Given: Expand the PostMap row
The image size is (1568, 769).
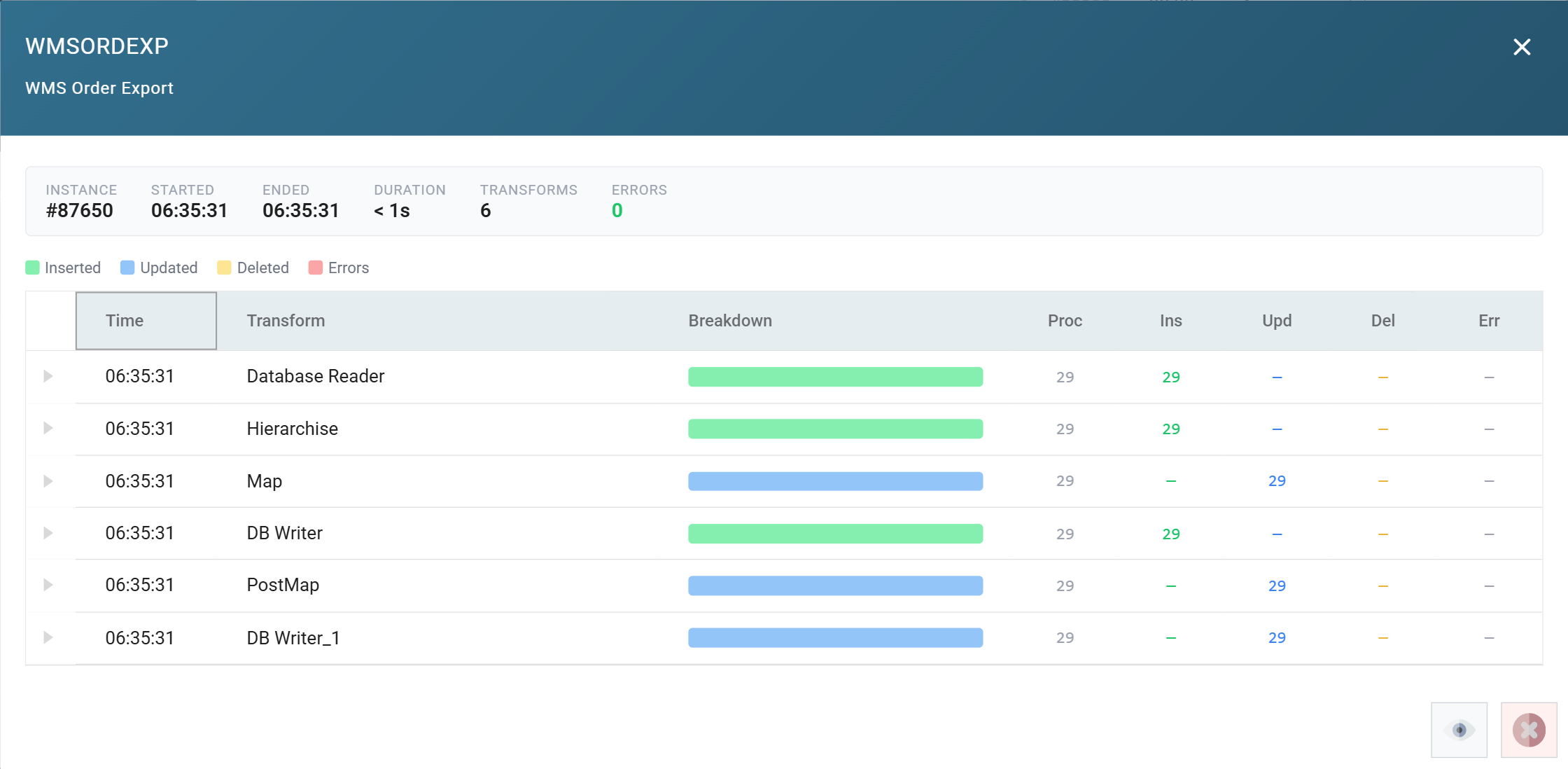Looking at the screenshot, I should 48,585.
